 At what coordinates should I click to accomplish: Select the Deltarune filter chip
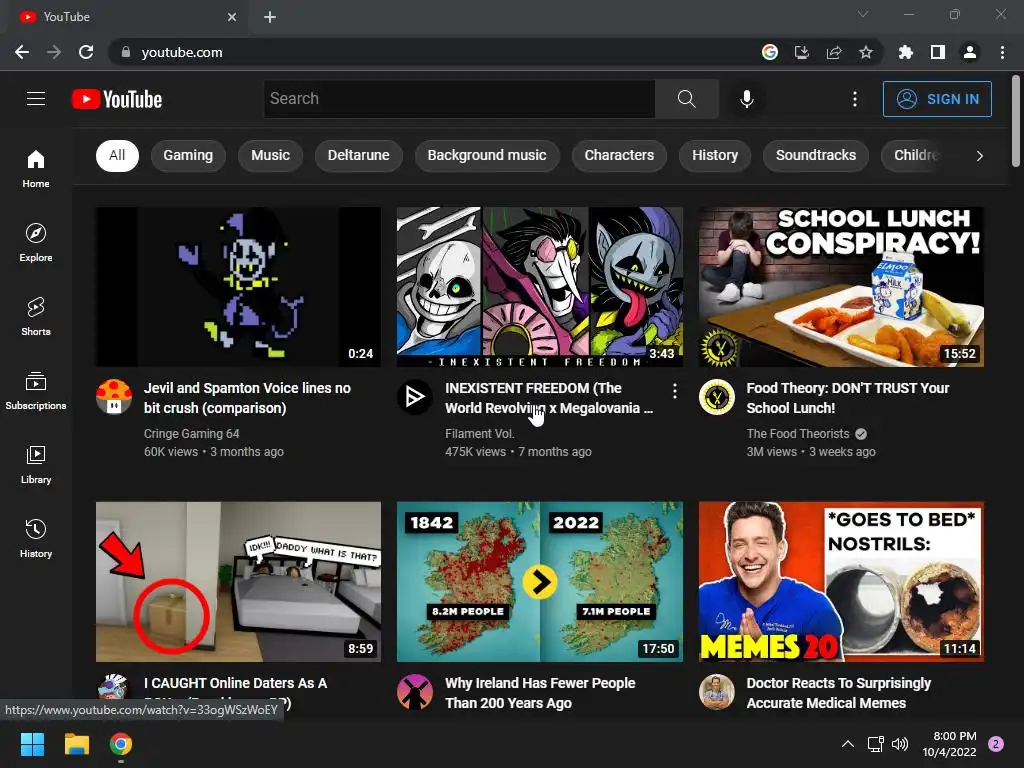tap(359, 155)
